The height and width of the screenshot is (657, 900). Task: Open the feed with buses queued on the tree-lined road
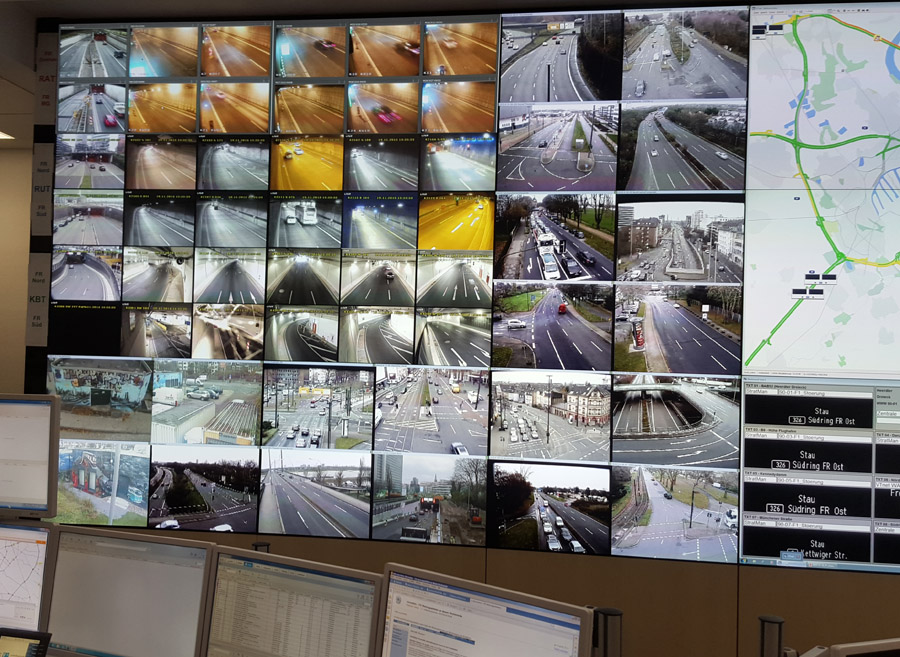click(554, 236)
